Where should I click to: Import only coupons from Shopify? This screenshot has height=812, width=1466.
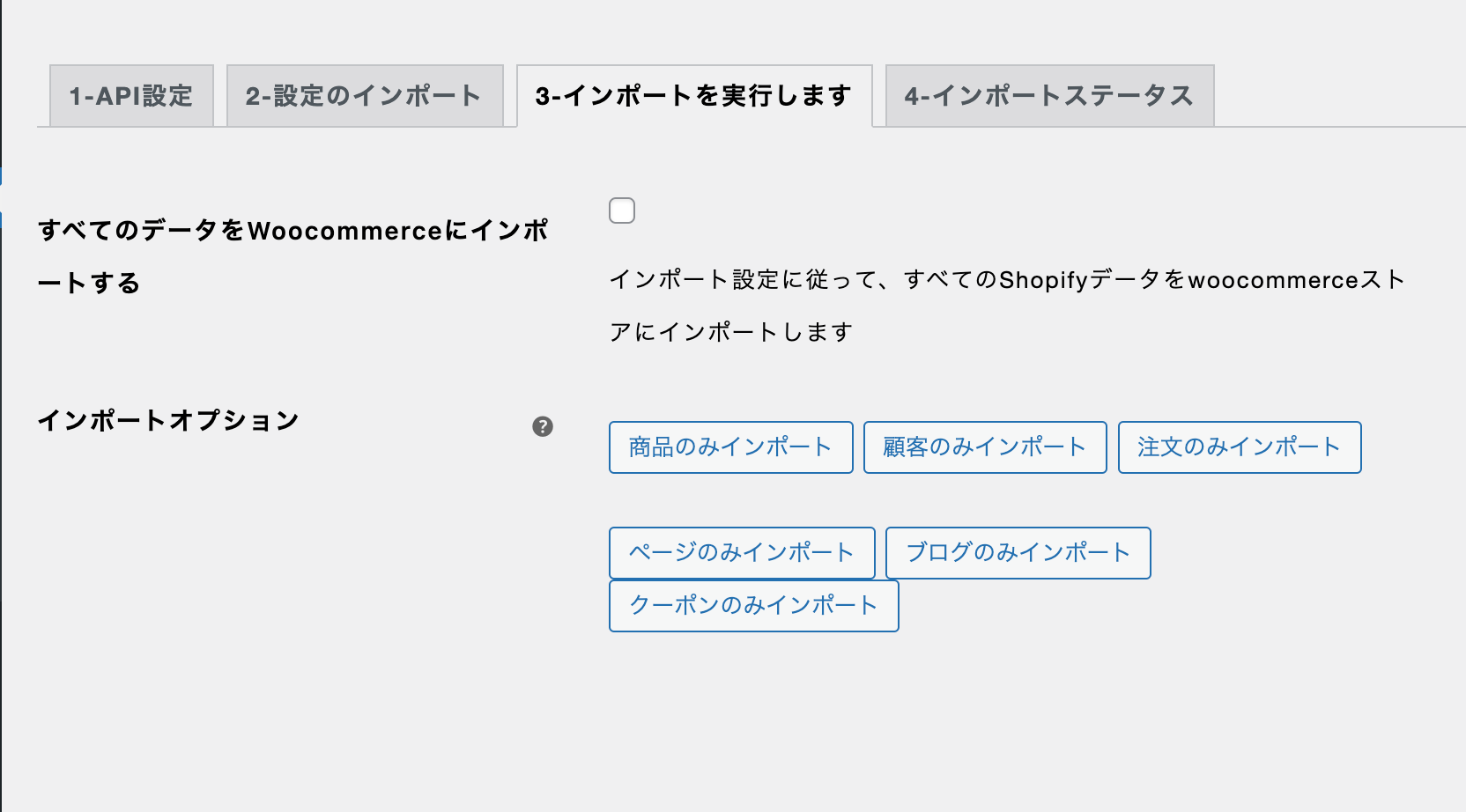pos(753,606)
